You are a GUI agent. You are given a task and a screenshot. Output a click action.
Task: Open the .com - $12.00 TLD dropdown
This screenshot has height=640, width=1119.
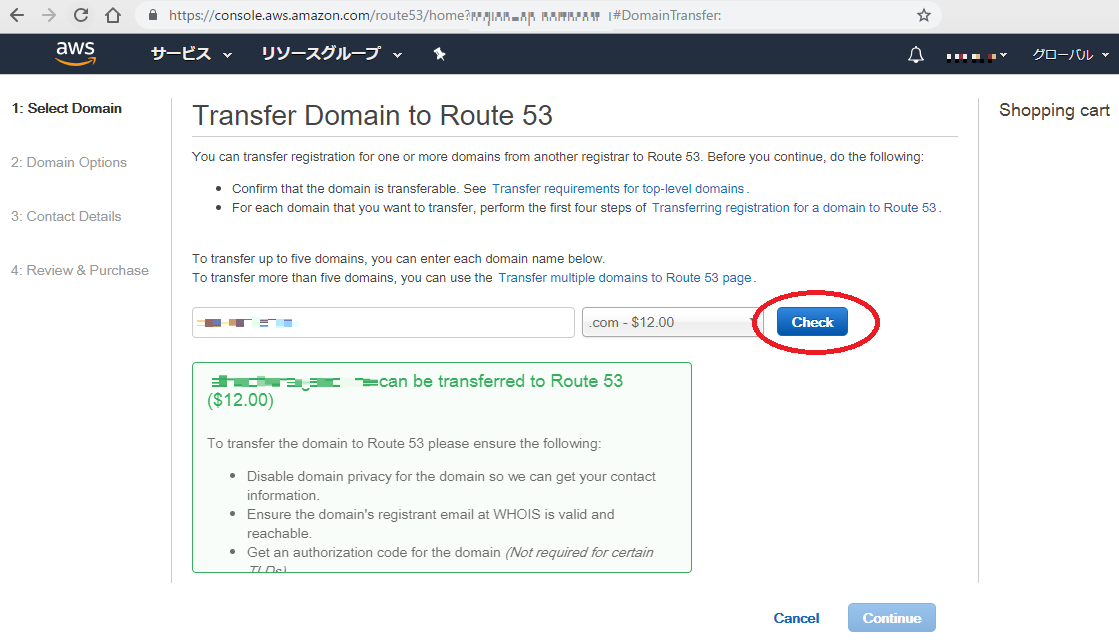pos(672,322)
